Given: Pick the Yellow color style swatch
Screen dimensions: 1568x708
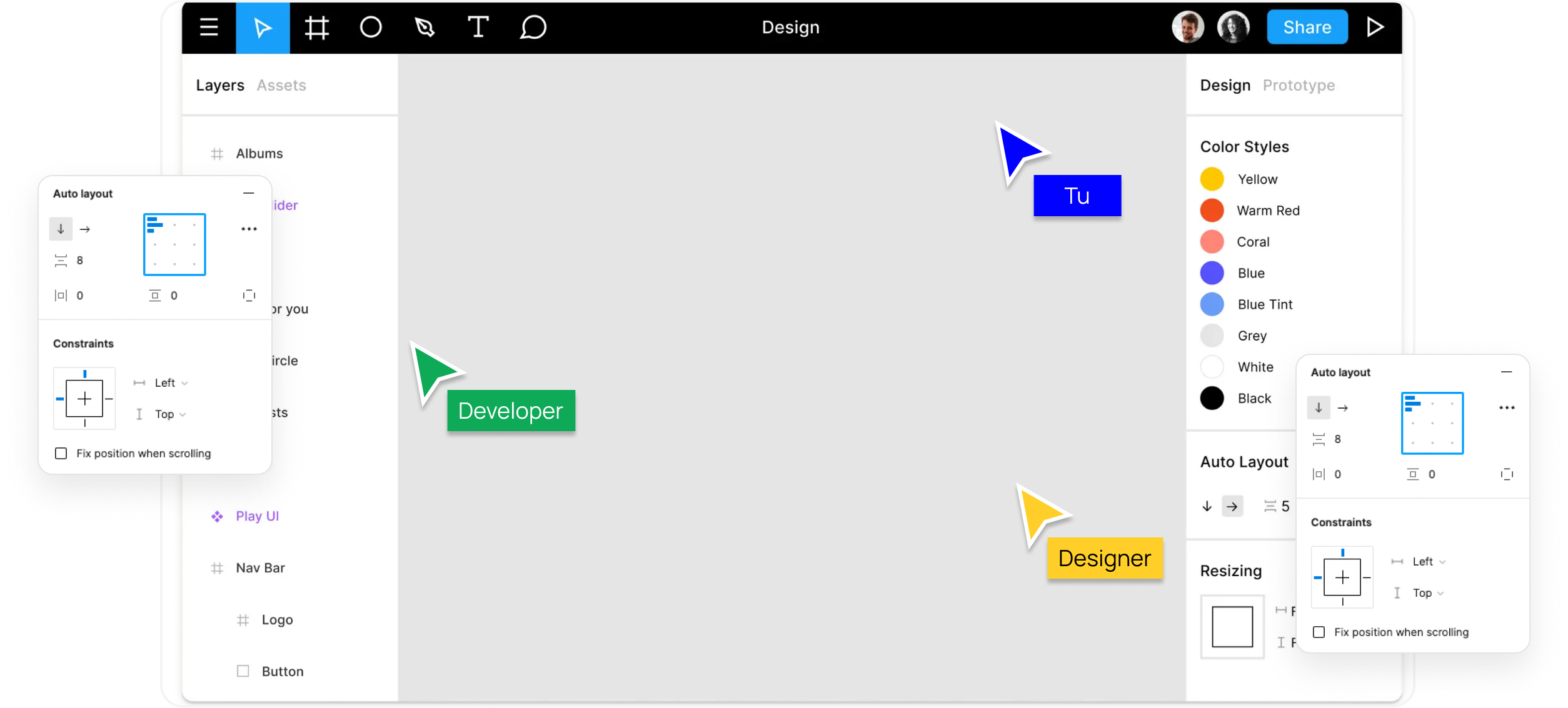Looking at the screenshot, I should click(x=1212, y=179).
